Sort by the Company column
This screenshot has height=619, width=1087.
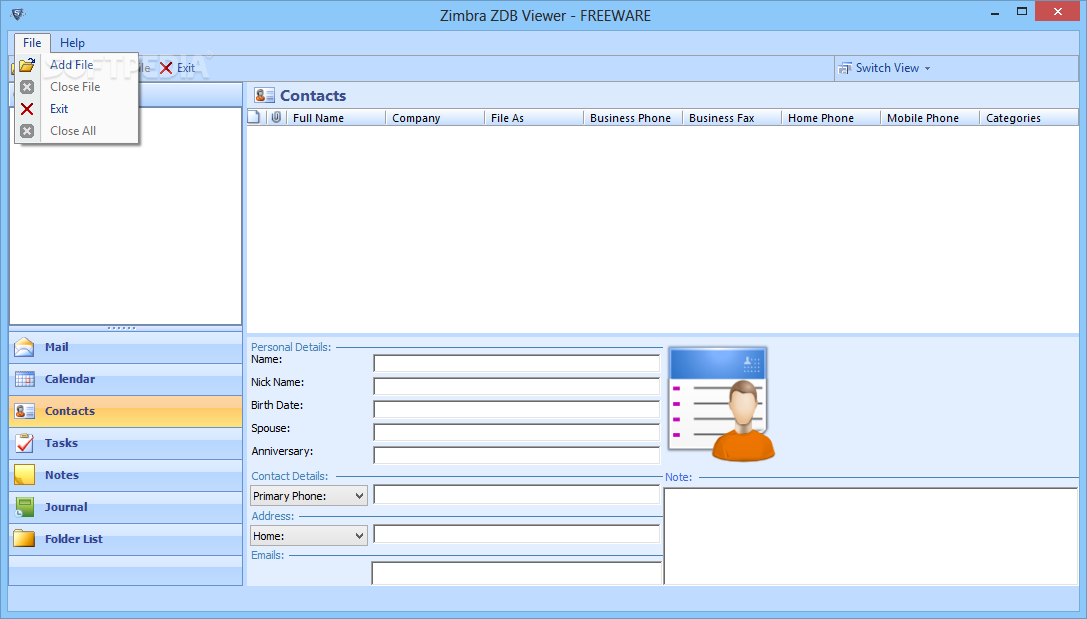point(435,118)
